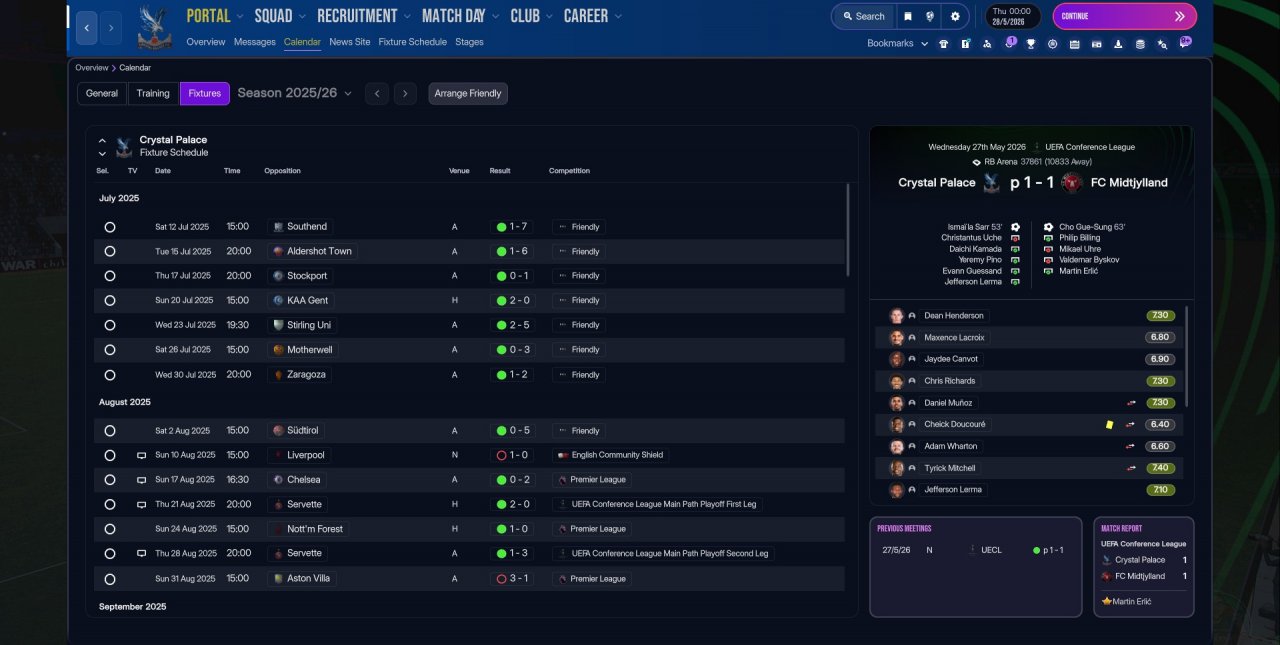This screenshot has width=1280, height=645.
Task: Click substitution icon on Daniel Muñoz row
Action: (x=1131, y=402)
